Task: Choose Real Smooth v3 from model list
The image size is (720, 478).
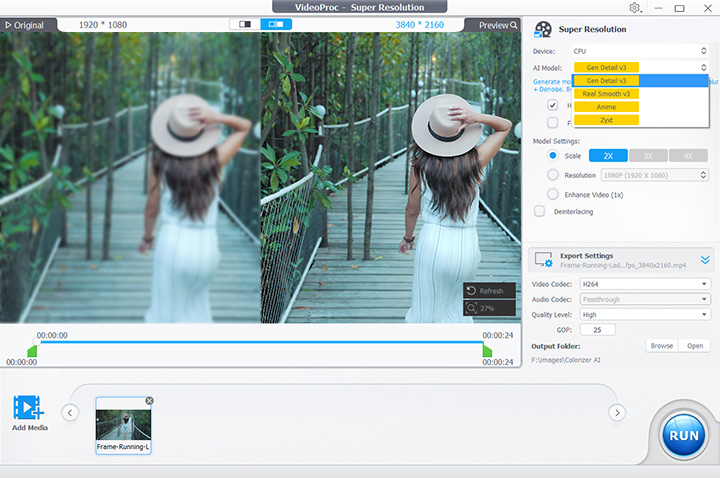Action: 608,94
